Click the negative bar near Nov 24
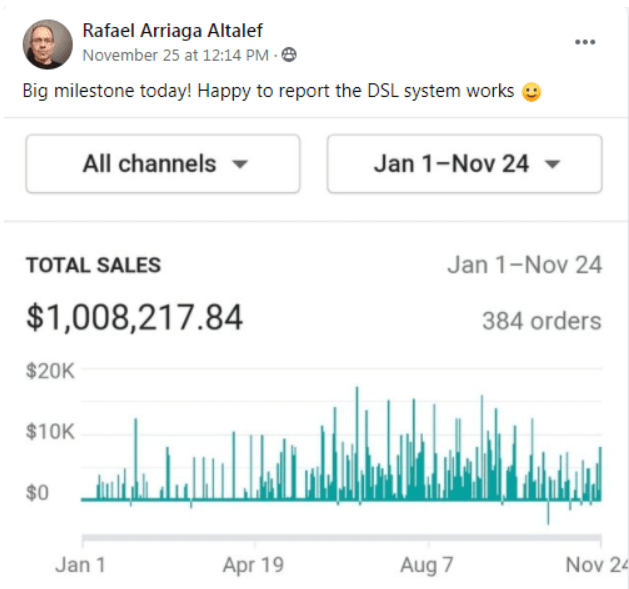629x589 pixels. coord(548,512)
